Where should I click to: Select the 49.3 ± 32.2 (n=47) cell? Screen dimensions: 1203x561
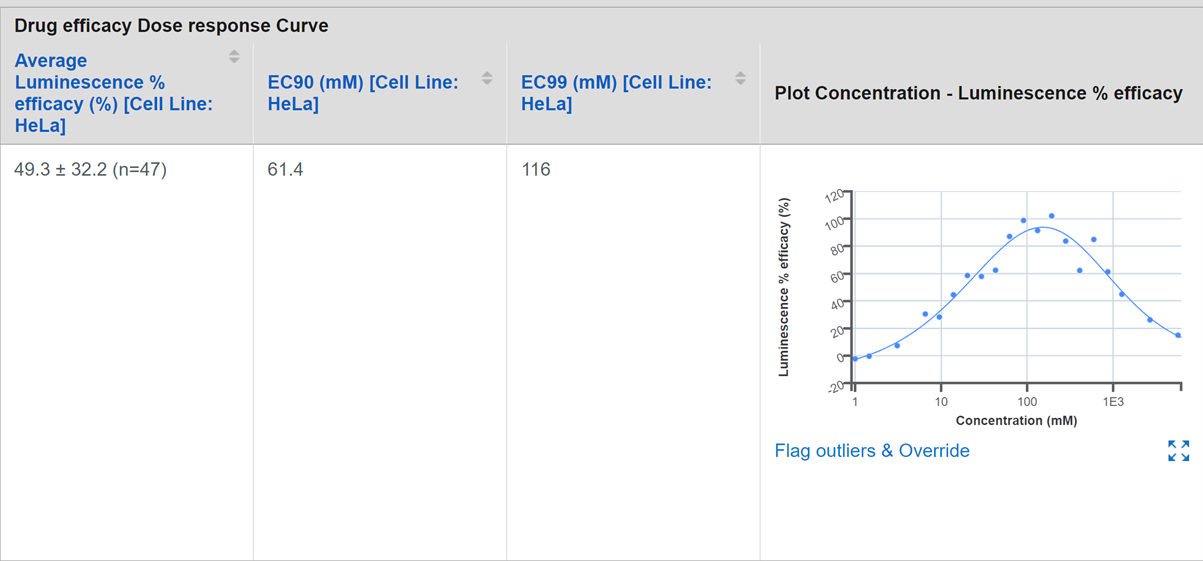click(x=90, y=170)
